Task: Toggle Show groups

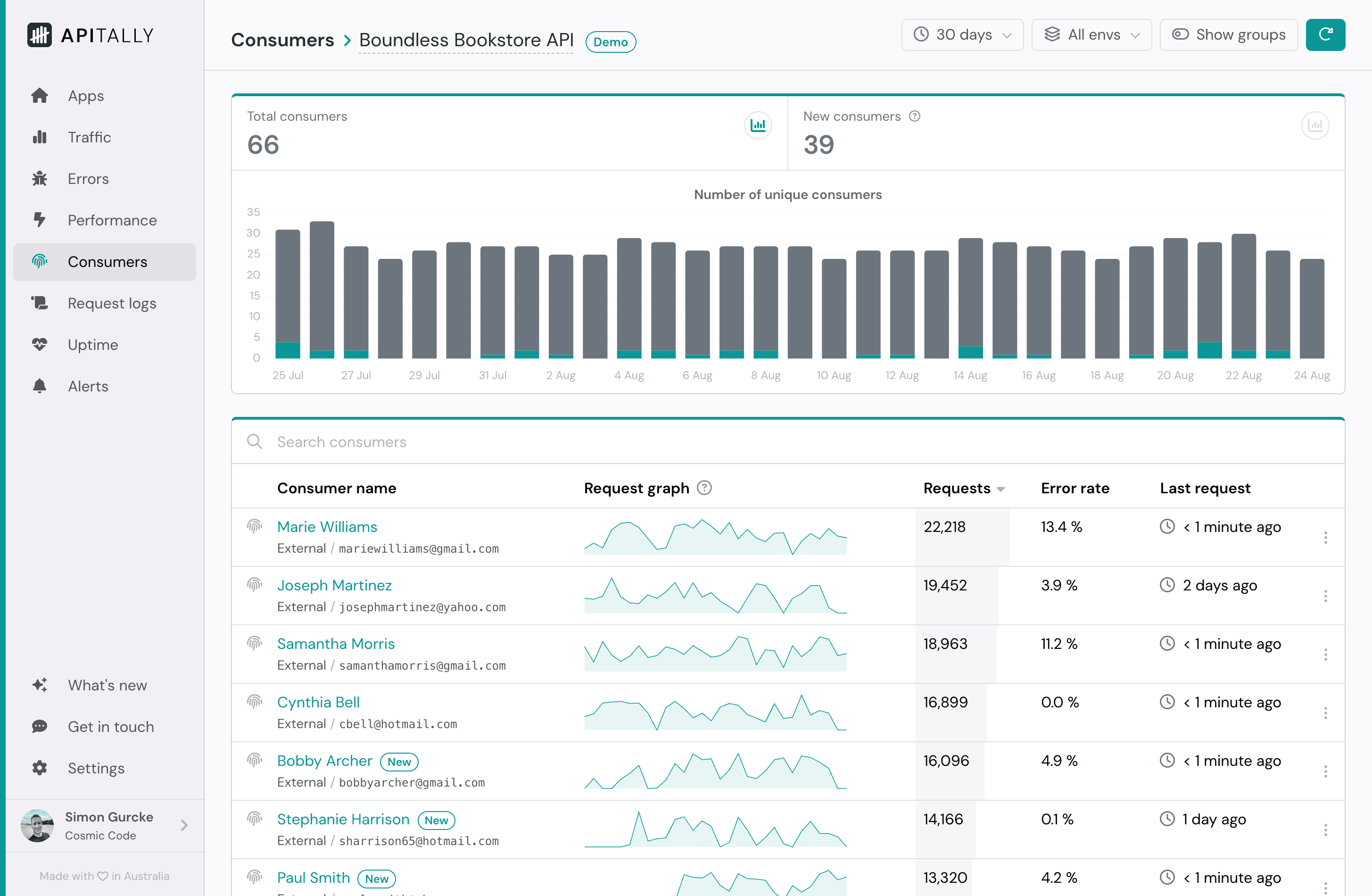Action: point(1229,34)
